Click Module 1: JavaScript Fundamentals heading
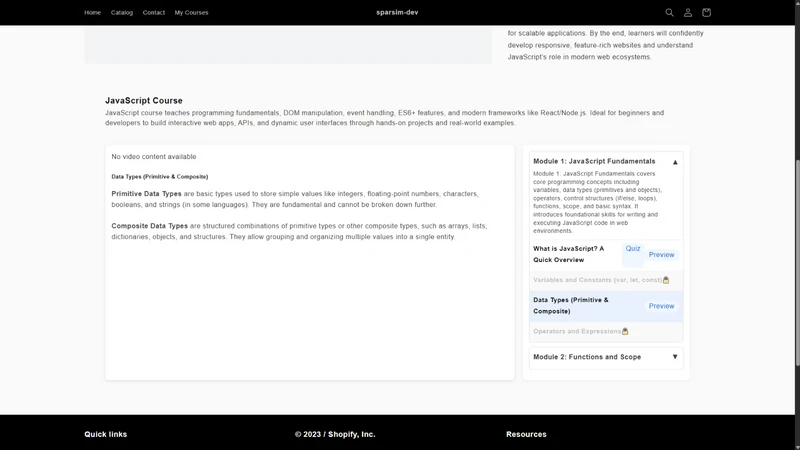 [594, 161]
